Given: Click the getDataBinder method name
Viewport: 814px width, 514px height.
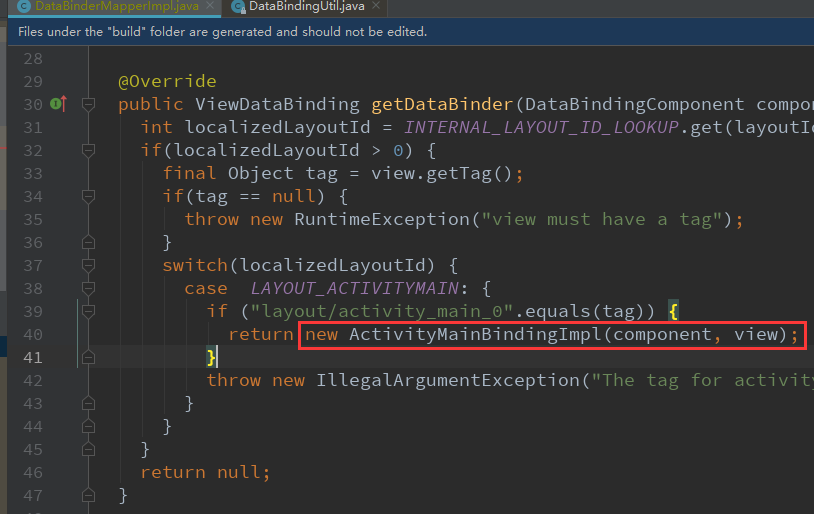Looking at the screenshot, I should coord(442,104).
